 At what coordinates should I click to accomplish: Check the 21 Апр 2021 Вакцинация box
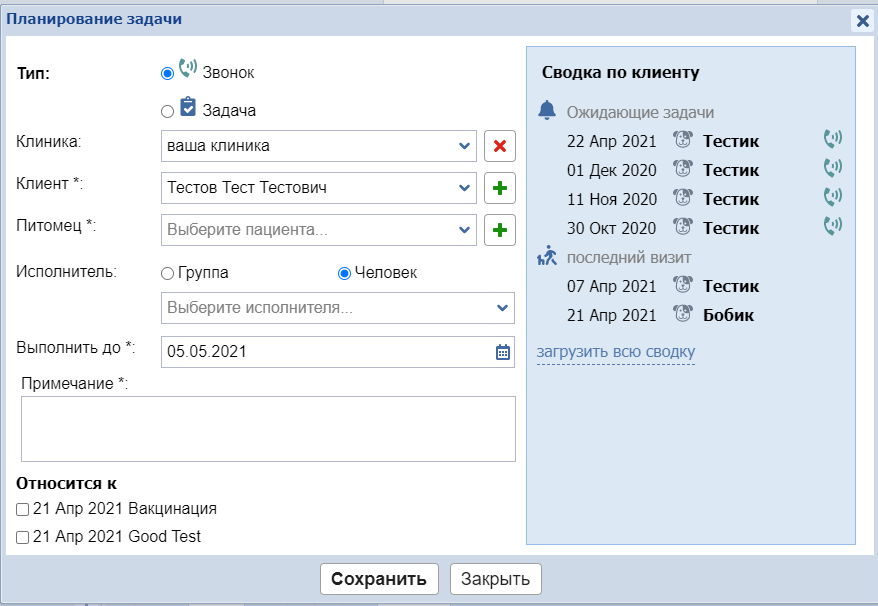[x=23, y=509]
